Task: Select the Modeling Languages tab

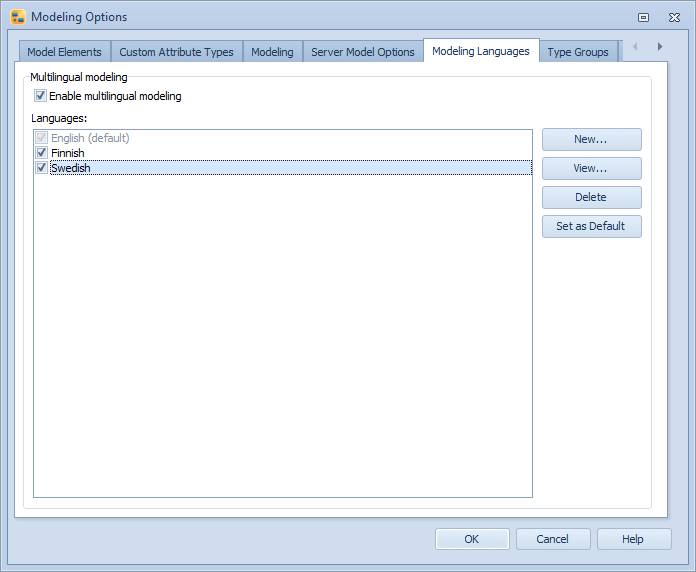Action: (481, 51)
